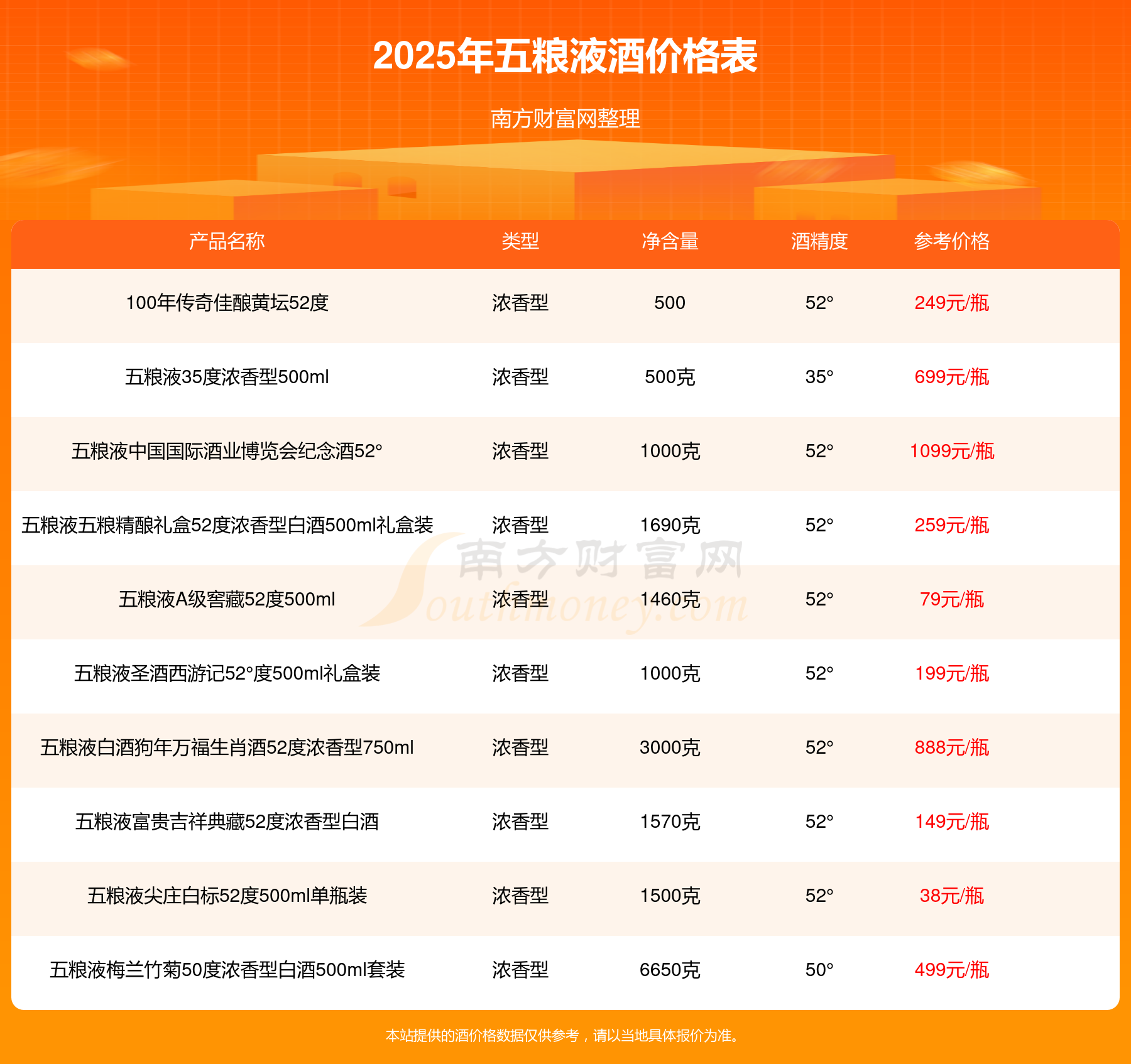Select product name 五粮液35度浓香型500ml

tap(227, 377)
